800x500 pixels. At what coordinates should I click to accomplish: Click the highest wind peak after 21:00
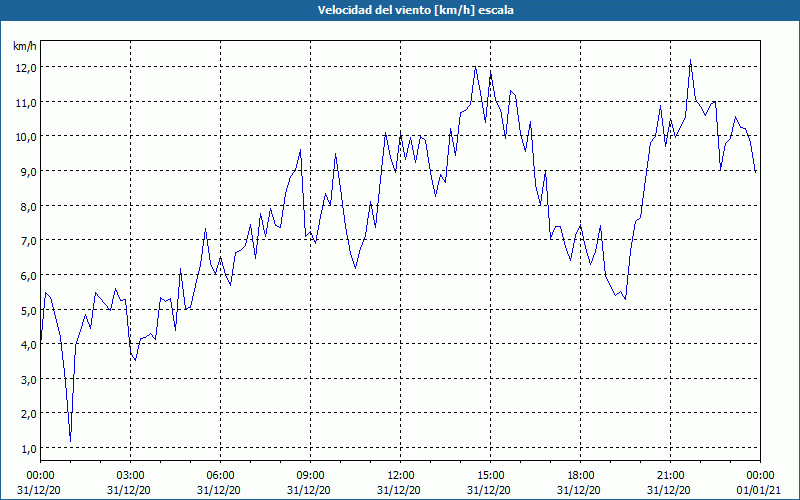pos(690,61)
